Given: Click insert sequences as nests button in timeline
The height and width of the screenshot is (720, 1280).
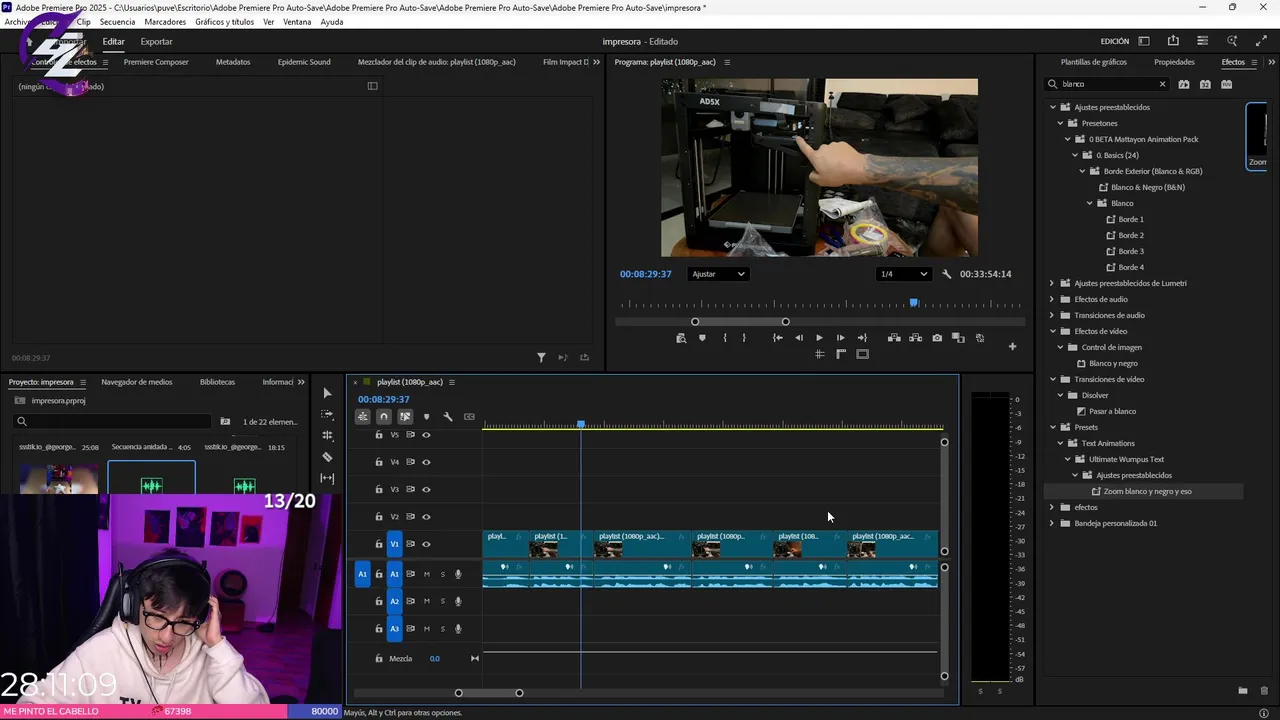Looking at the screenshot, I should click(363, 417).
